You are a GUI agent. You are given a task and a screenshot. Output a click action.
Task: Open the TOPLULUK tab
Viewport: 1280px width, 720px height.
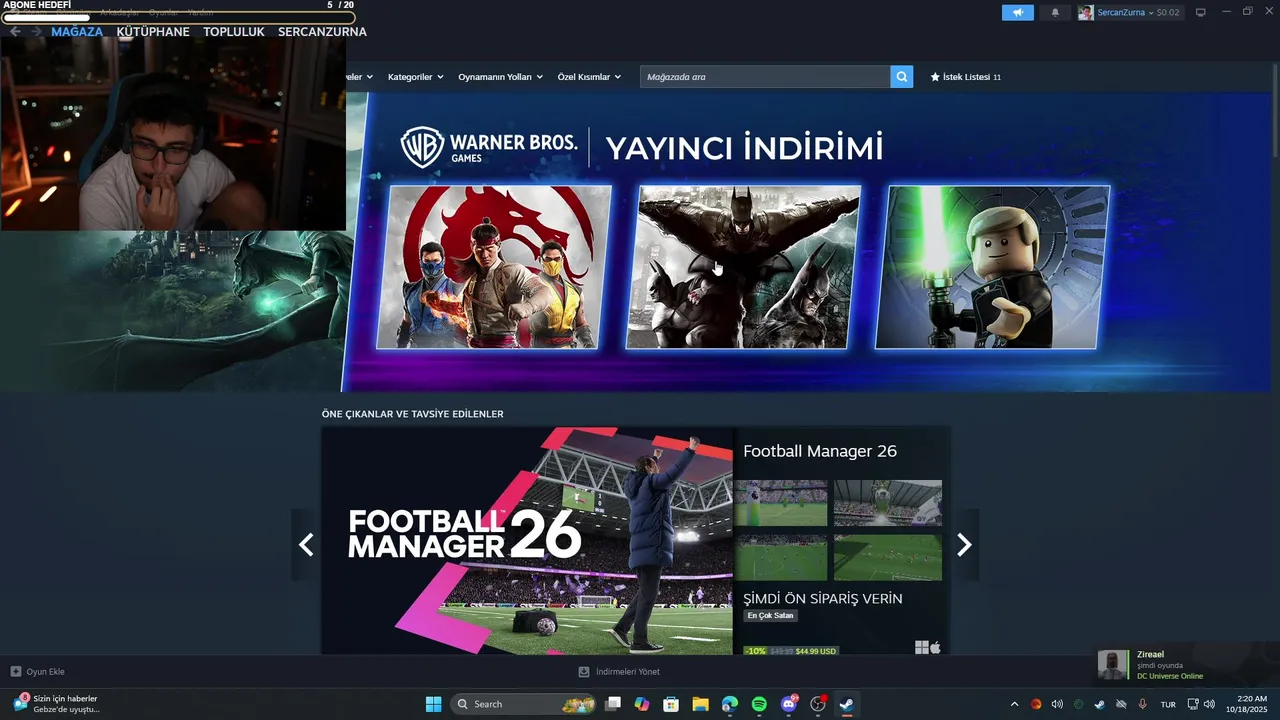[x=234, y=32]
